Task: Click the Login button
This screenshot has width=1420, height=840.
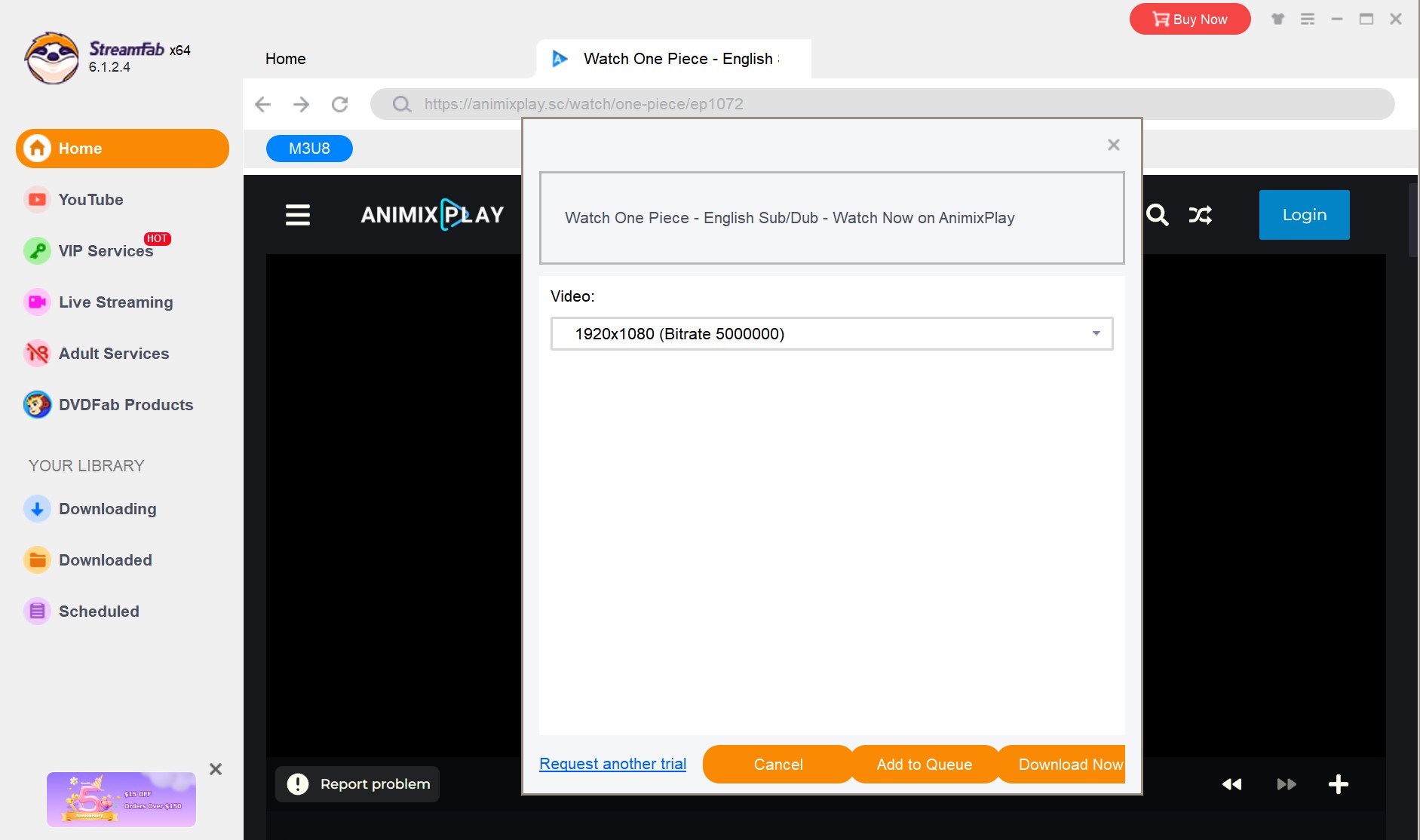Action: (x=1305, y=215)
